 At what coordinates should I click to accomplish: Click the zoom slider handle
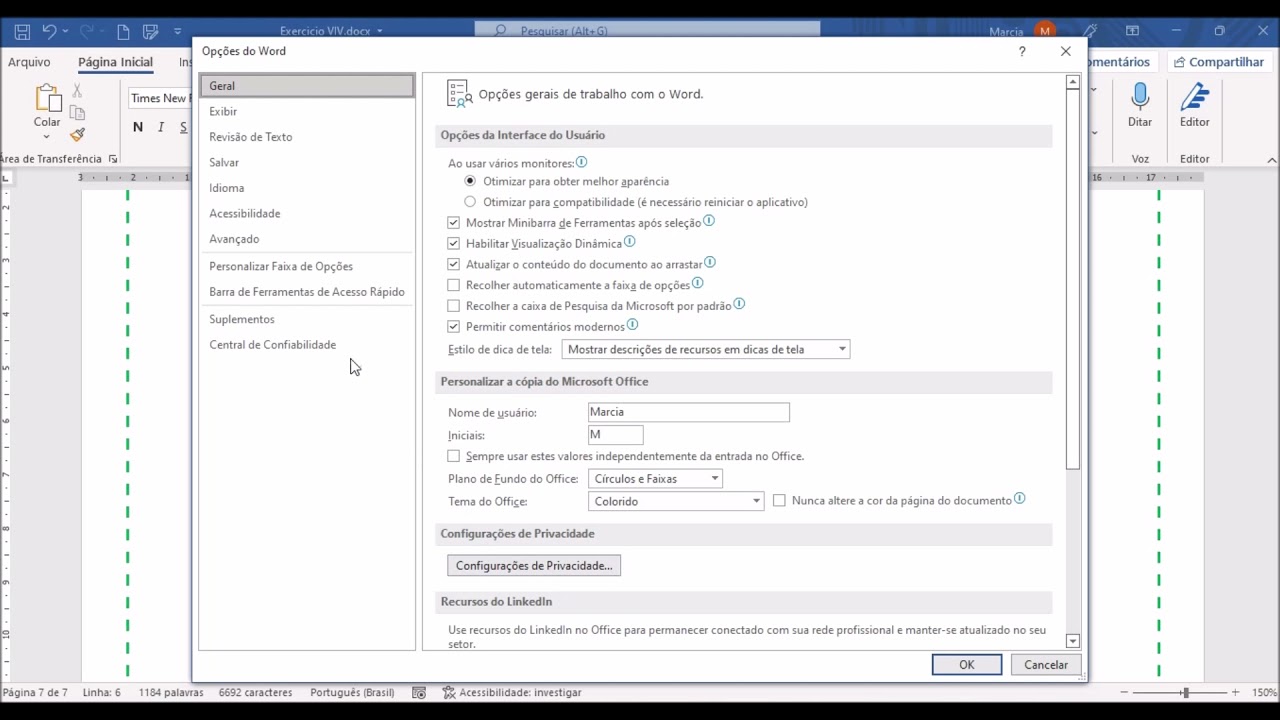pyautogui.click(x=1185, y=692)
